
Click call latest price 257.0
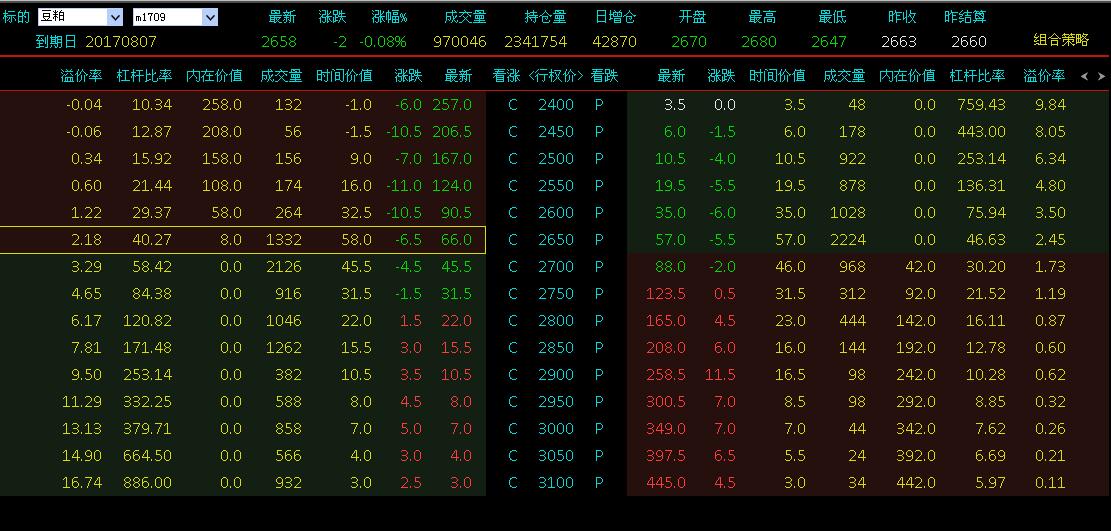click(x=452, y=105)
